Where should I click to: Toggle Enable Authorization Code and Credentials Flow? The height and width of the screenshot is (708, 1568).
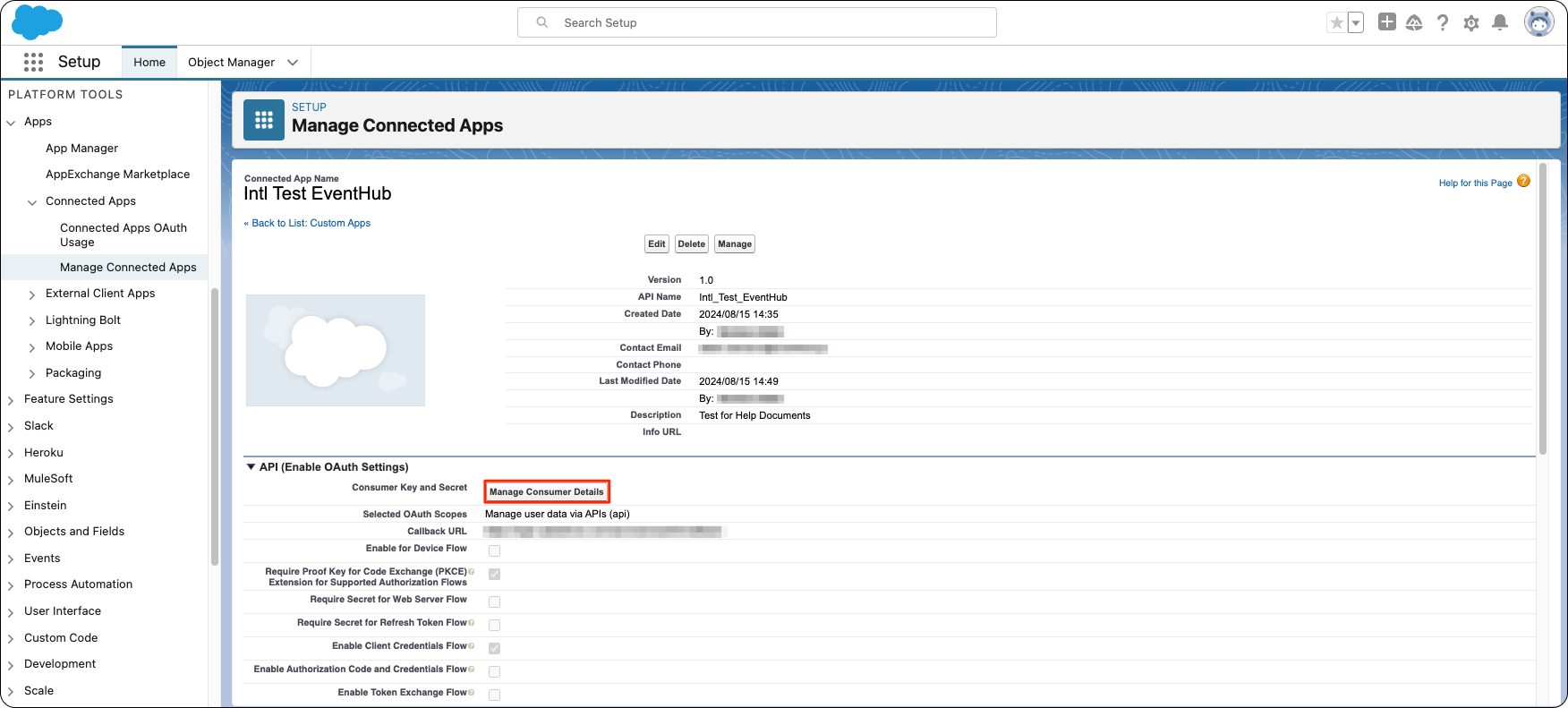[x=494, y=671]
